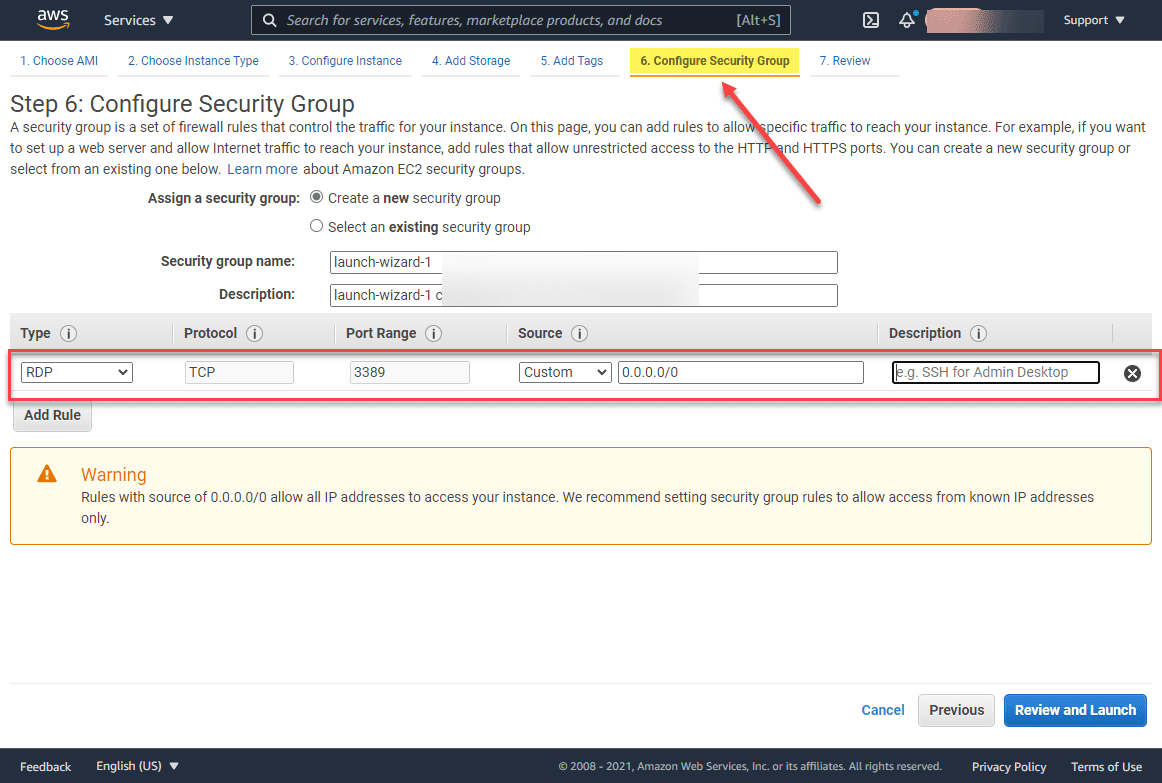Viewport: 1162px width, 783px height.
Task: Click the search magnifier icon
Action: 270,20
